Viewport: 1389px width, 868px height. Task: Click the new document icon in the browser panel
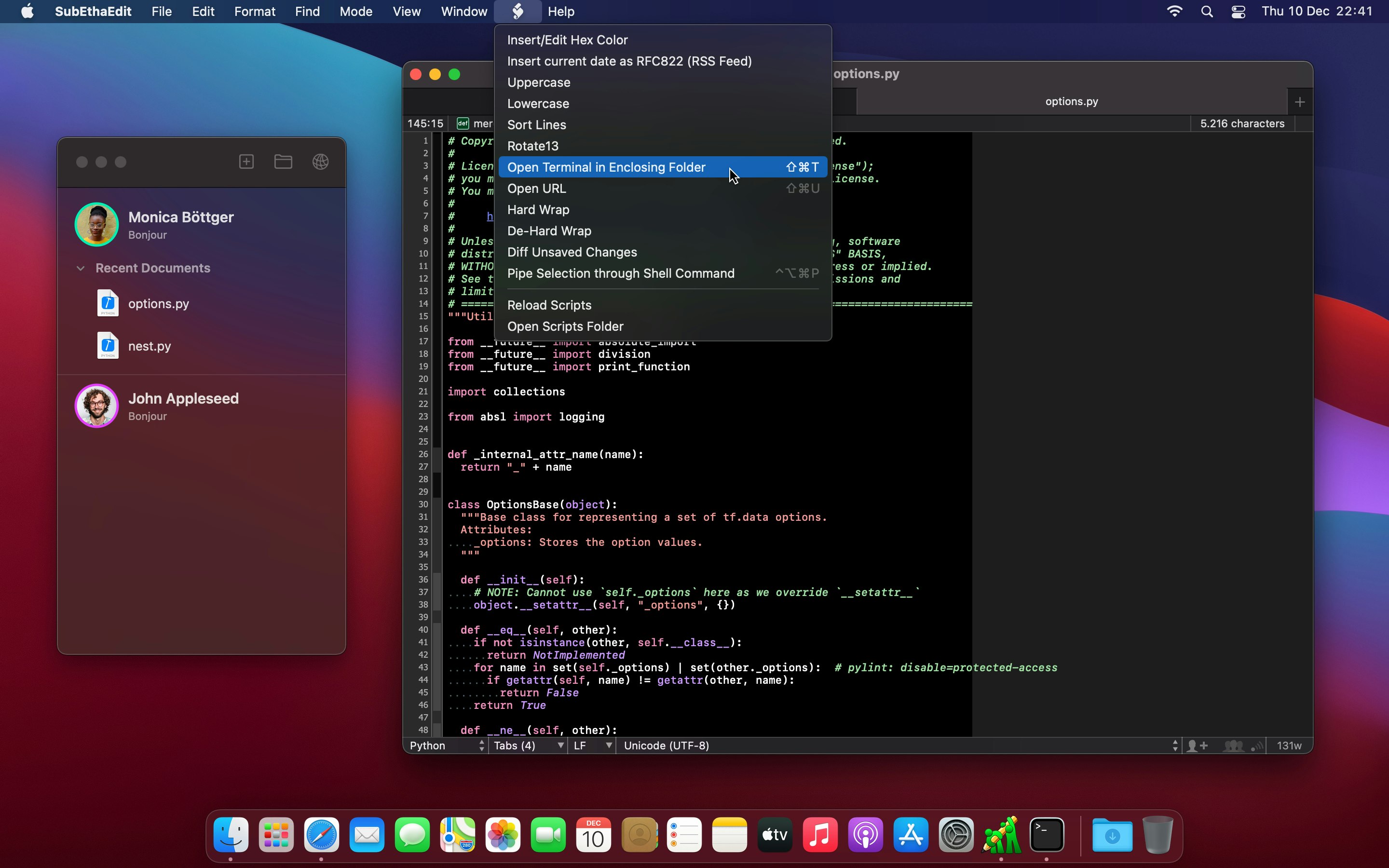pyautogui.click(x=246, y=162)
